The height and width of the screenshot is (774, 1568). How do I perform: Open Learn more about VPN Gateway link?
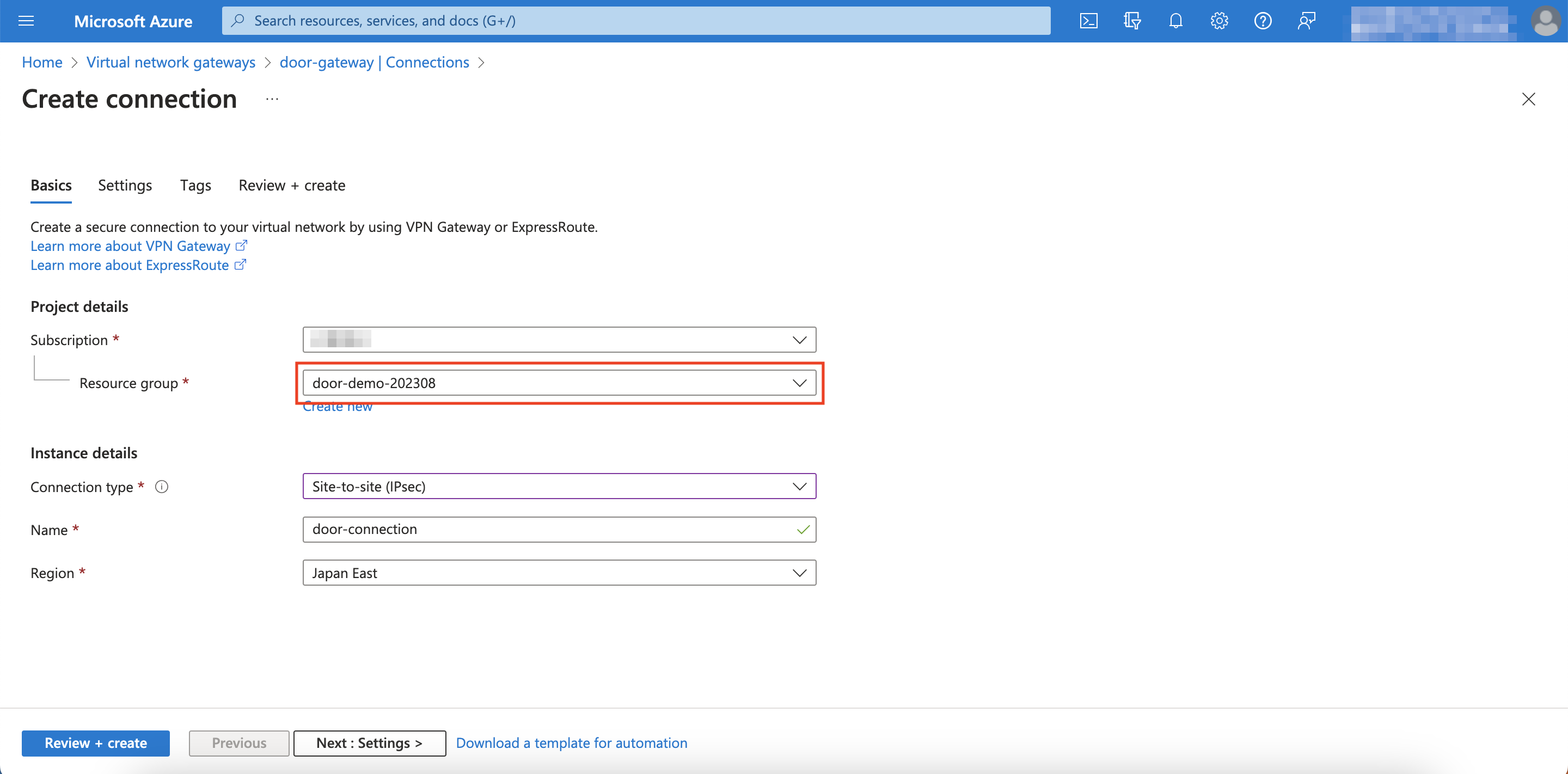click(130, 246)
